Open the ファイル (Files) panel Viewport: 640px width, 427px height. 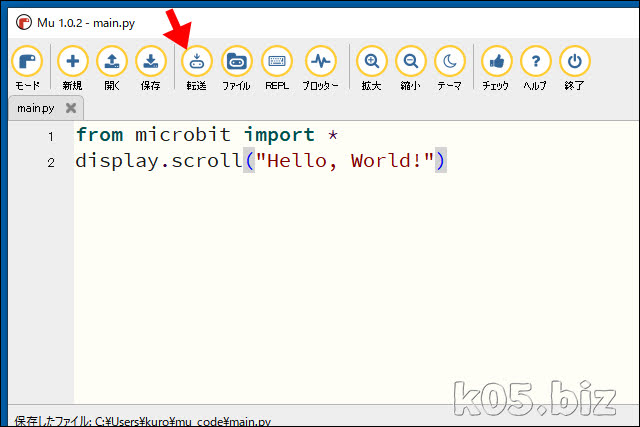236,68
